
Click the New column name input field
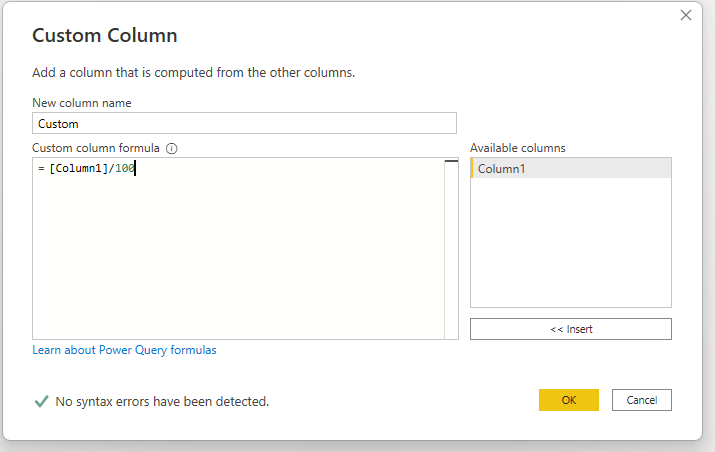pyautogui.click(x=244, y=123)
